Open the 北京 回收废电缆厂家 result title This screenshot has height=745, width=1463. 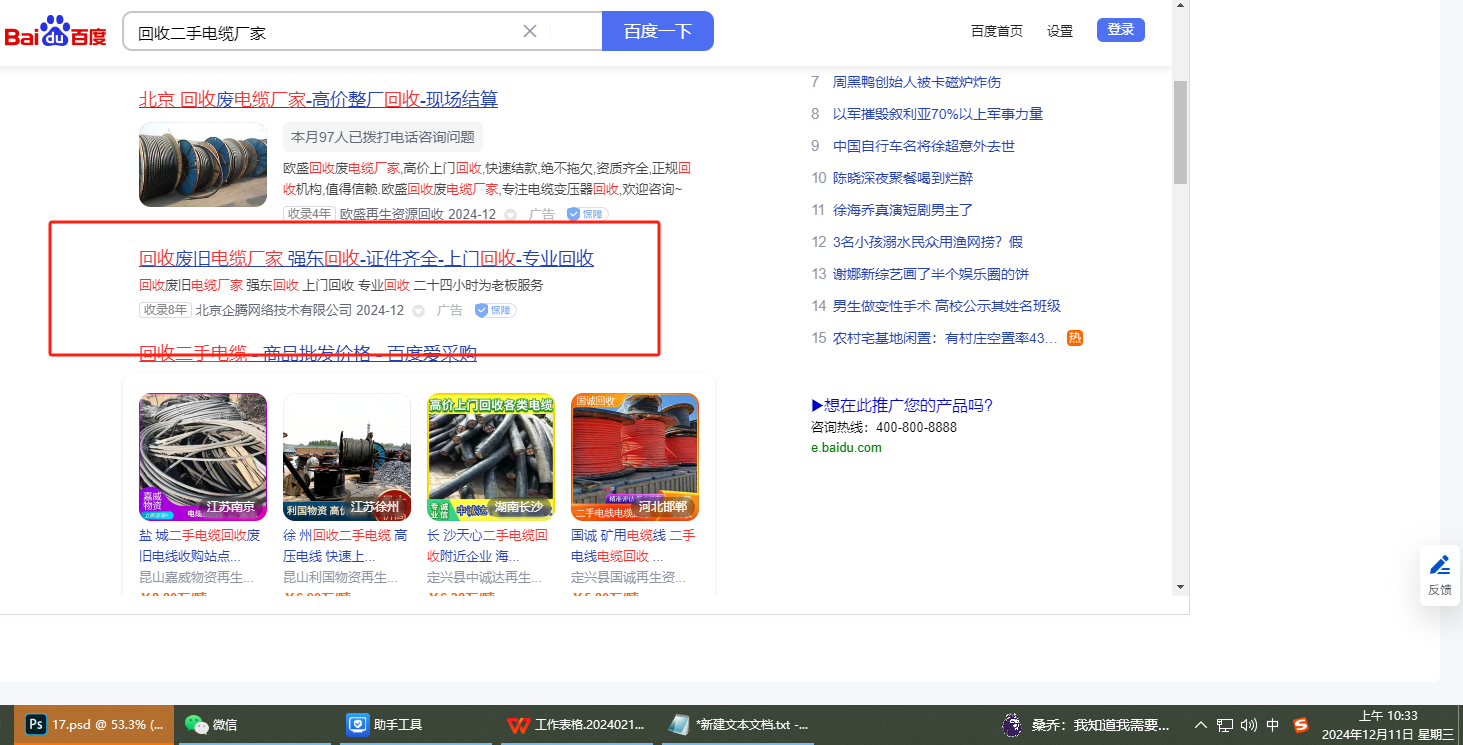tap(318, 99)
